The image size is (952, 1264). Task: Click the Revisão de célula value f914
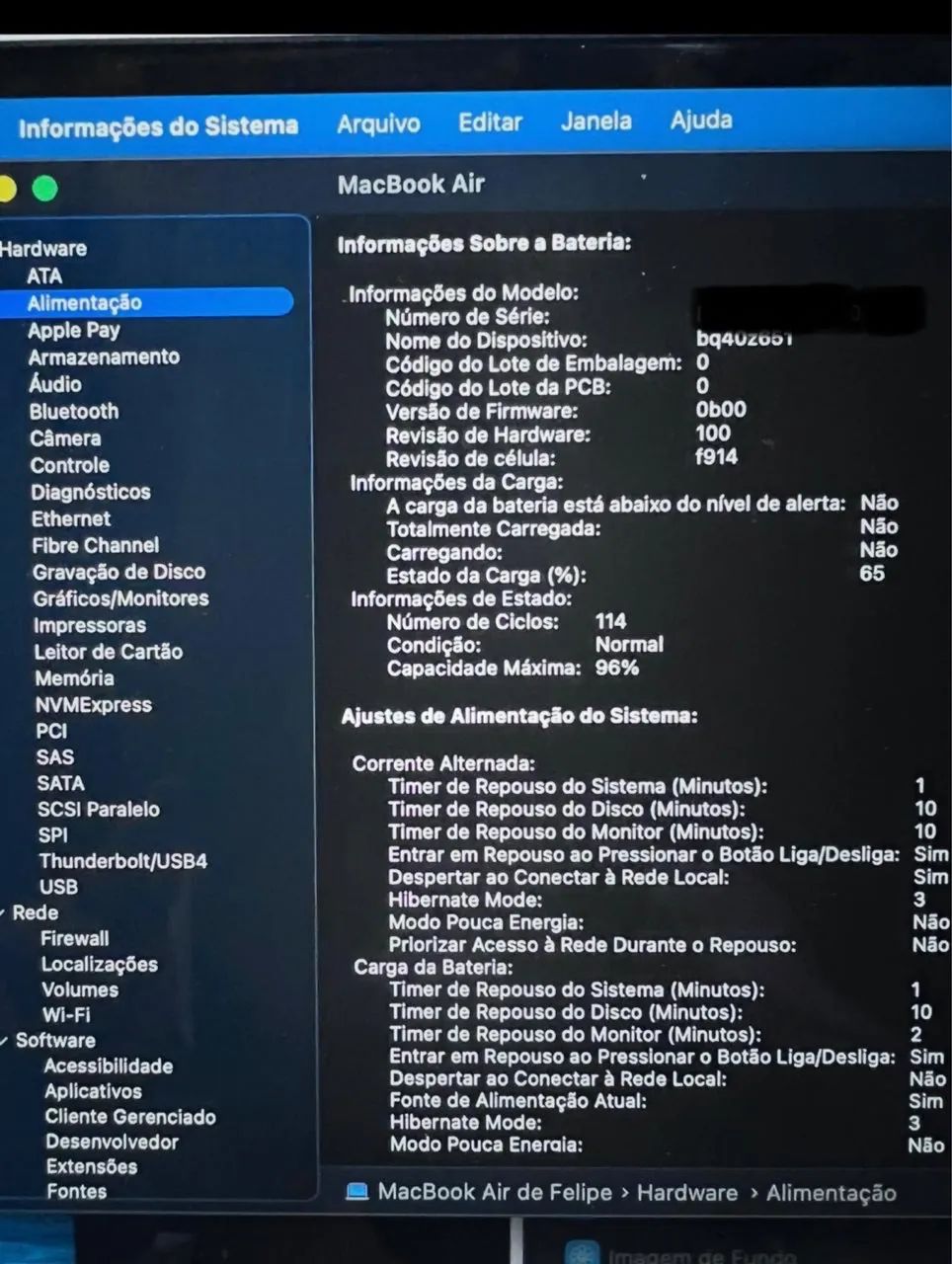tap(716, 456)
